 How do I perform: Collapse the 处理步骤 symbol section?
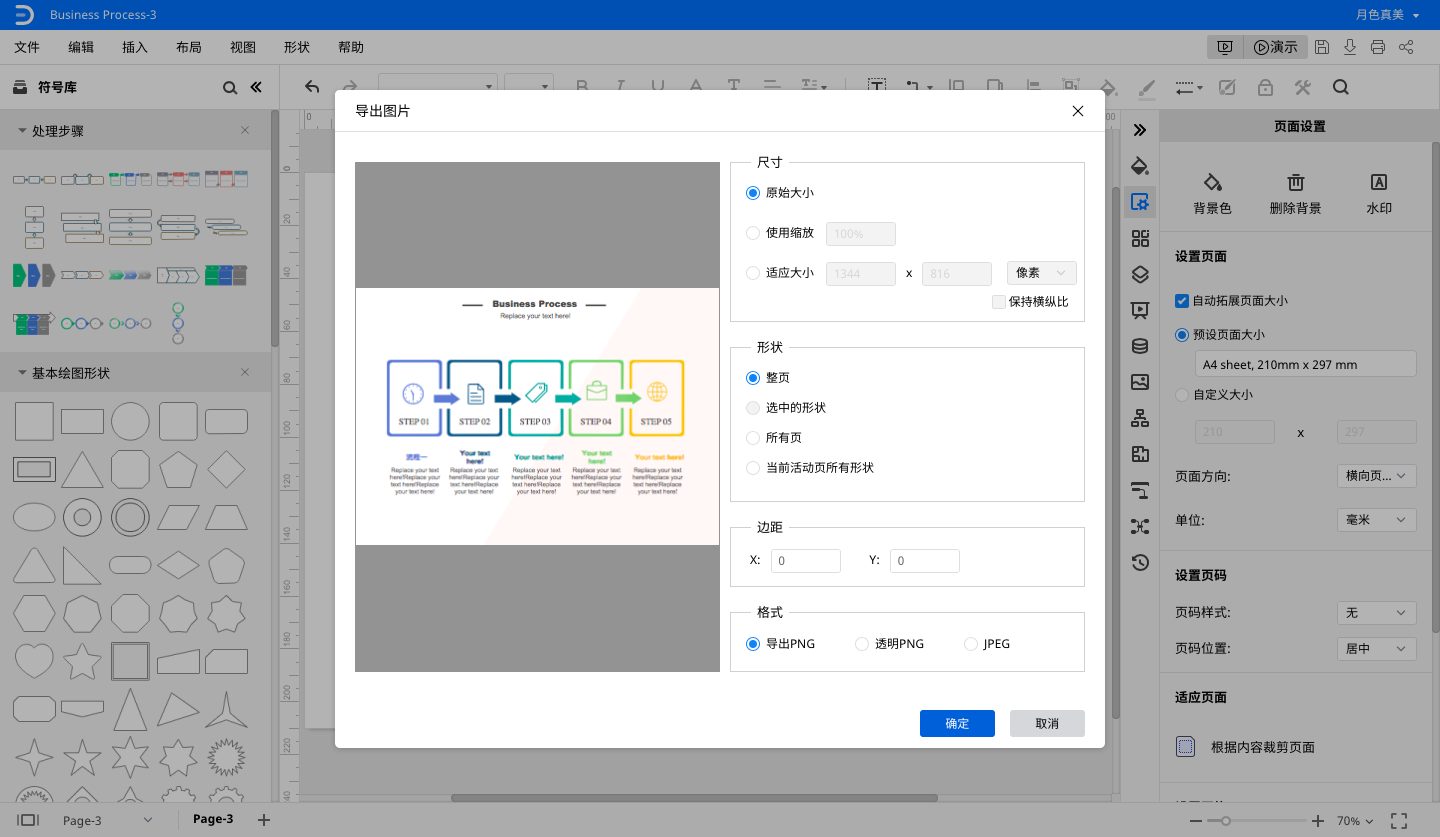pos(22,131)
